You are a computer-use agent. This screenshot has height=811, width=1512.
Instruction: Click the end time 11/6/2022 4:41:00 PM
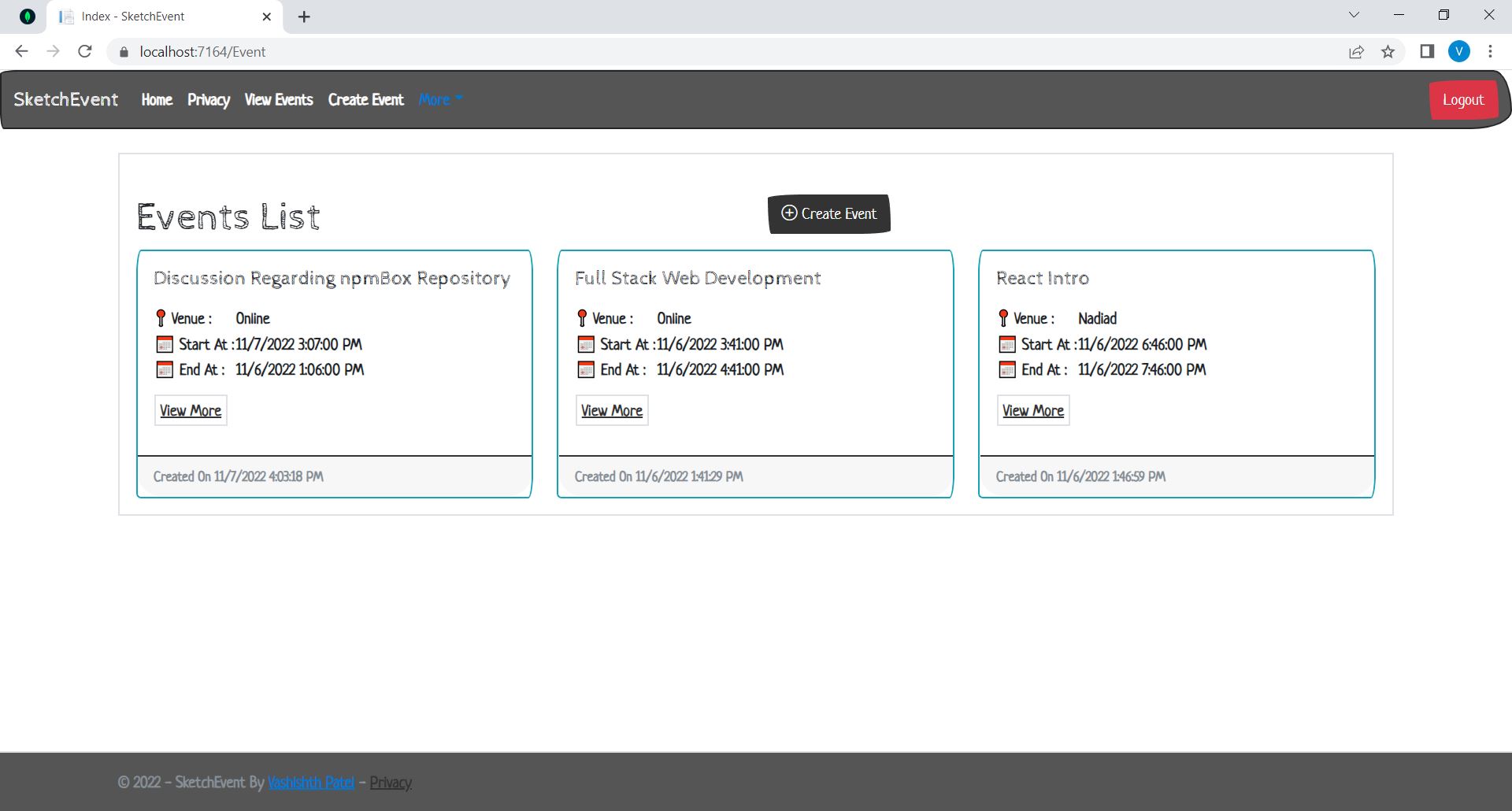[x=721, y=370]
